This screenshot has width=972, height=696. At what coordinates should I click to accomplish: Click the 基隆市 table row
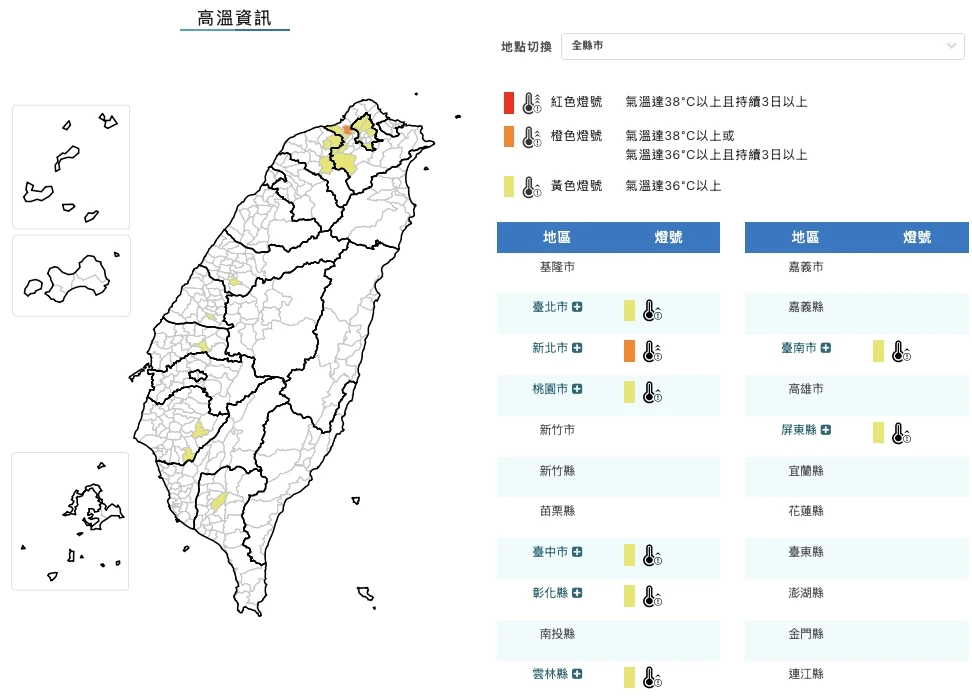click(x=608, y=273)
